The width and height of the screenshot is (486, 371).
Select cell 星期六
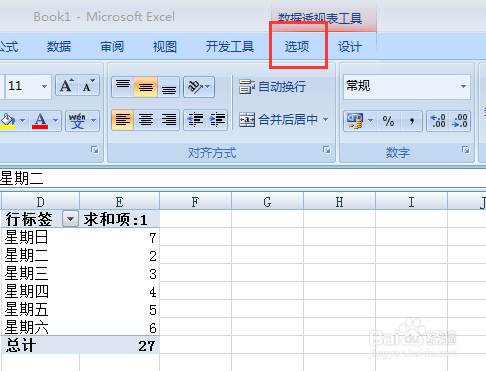coord(40,327)
